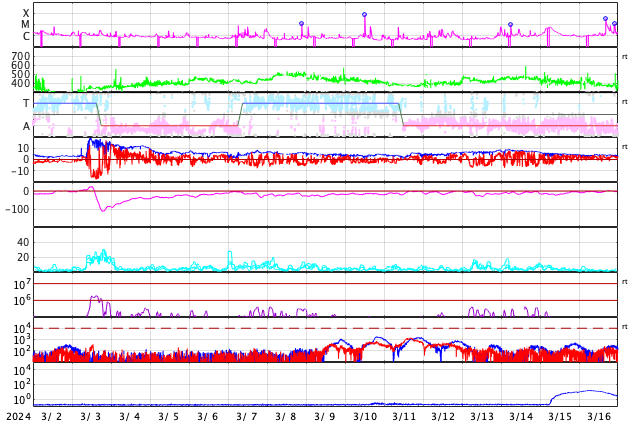Click the 'M' flare class axis label
The image size is (634, 424).
[25, 25]
